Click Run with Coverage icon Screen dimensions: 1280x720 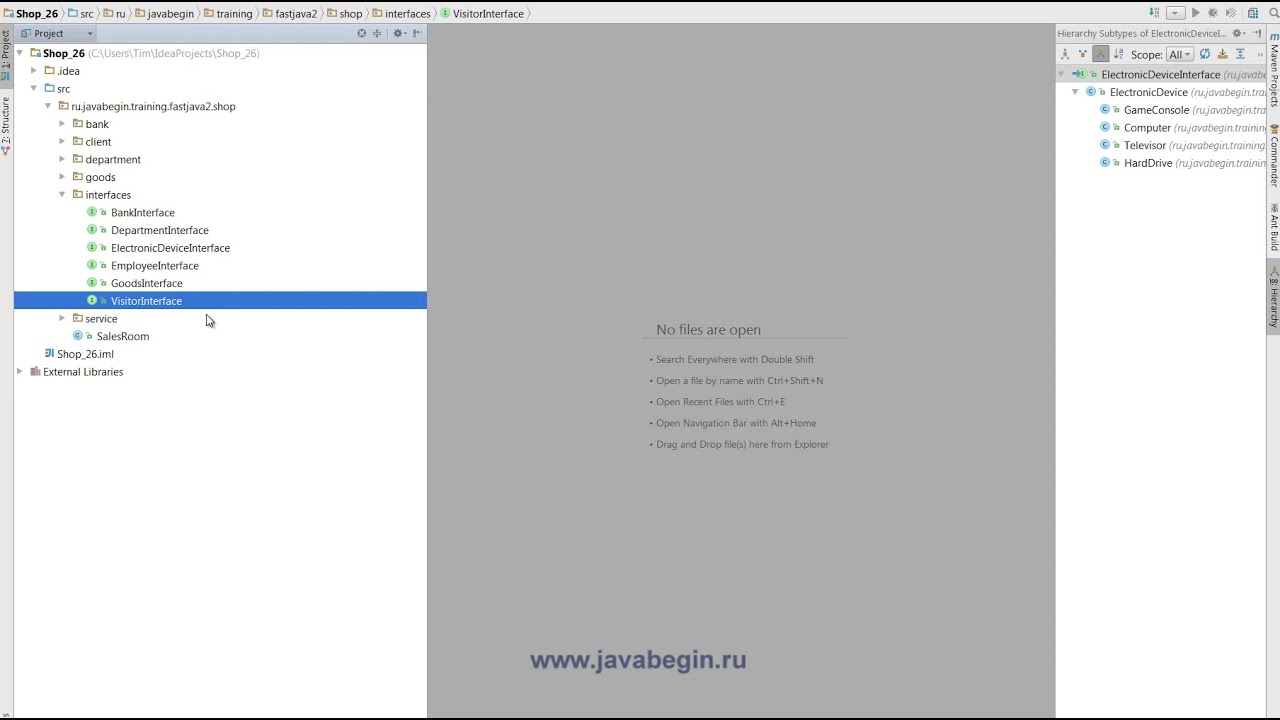click(x=1231, y=13)
